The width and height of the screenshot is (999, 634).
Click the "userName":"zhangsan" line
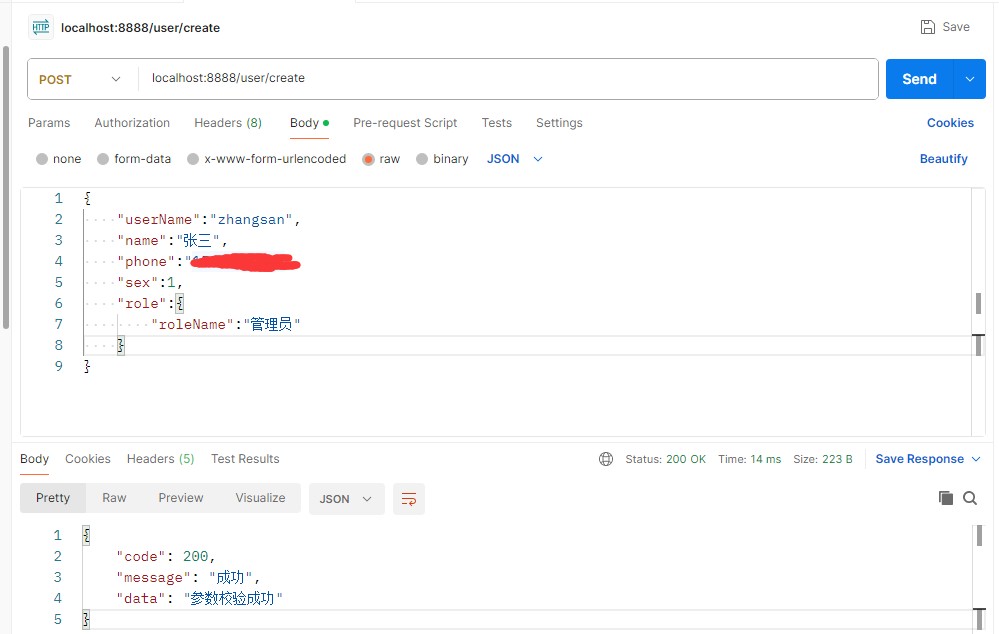[x=208, y=219]
